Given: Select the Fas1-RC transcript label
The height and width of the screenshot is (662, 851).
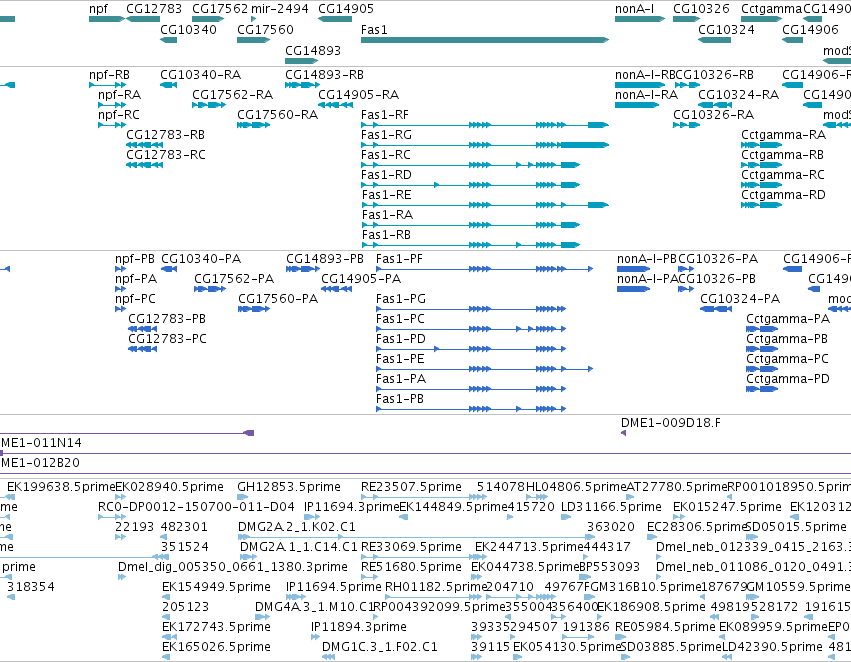Looking at the screenshot, I should tap(386, 155).
